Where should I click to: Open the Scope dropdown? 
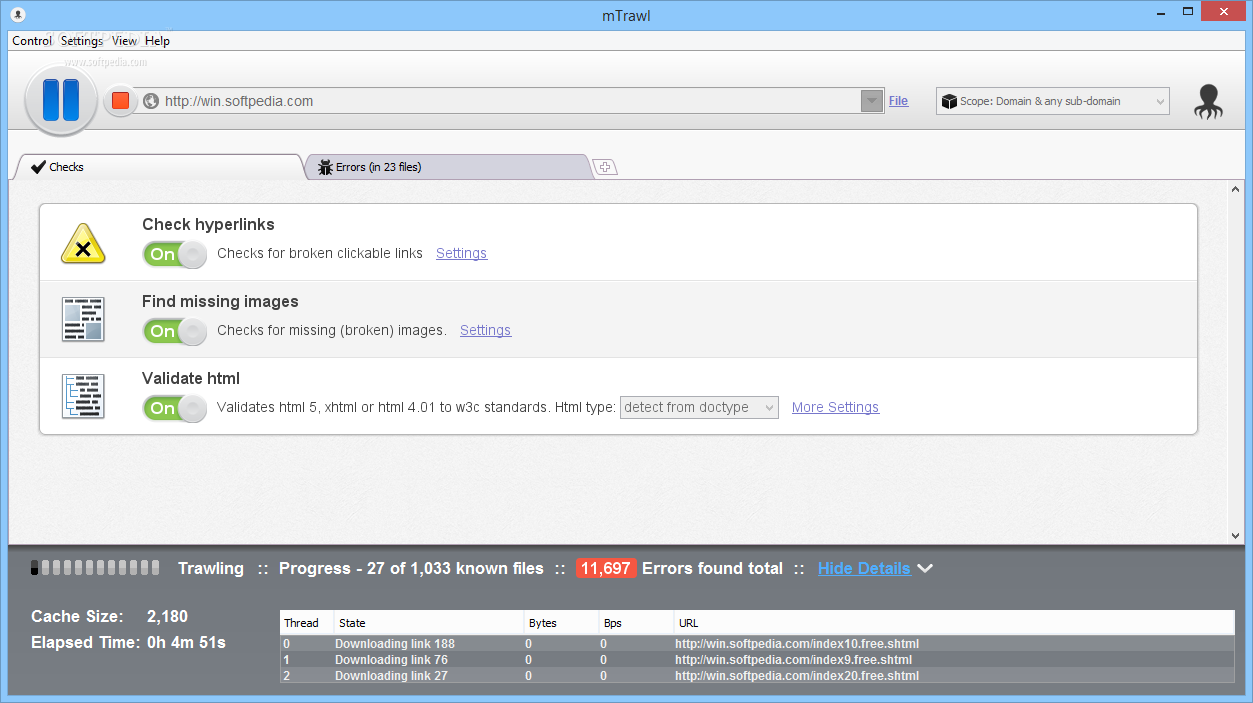[1052, 101]
